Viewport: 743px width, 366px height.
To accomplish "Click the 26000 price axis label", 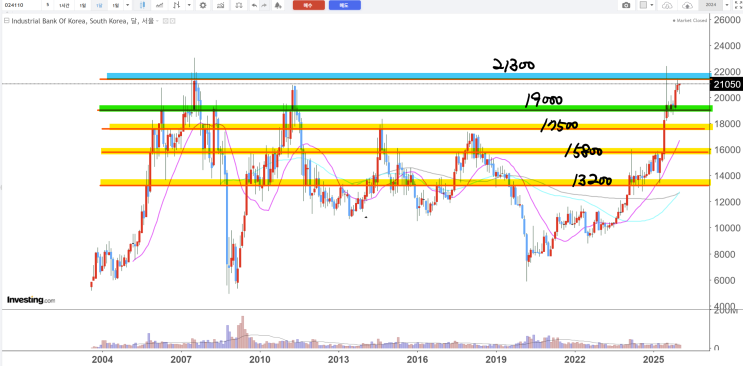I will point(726,20).
